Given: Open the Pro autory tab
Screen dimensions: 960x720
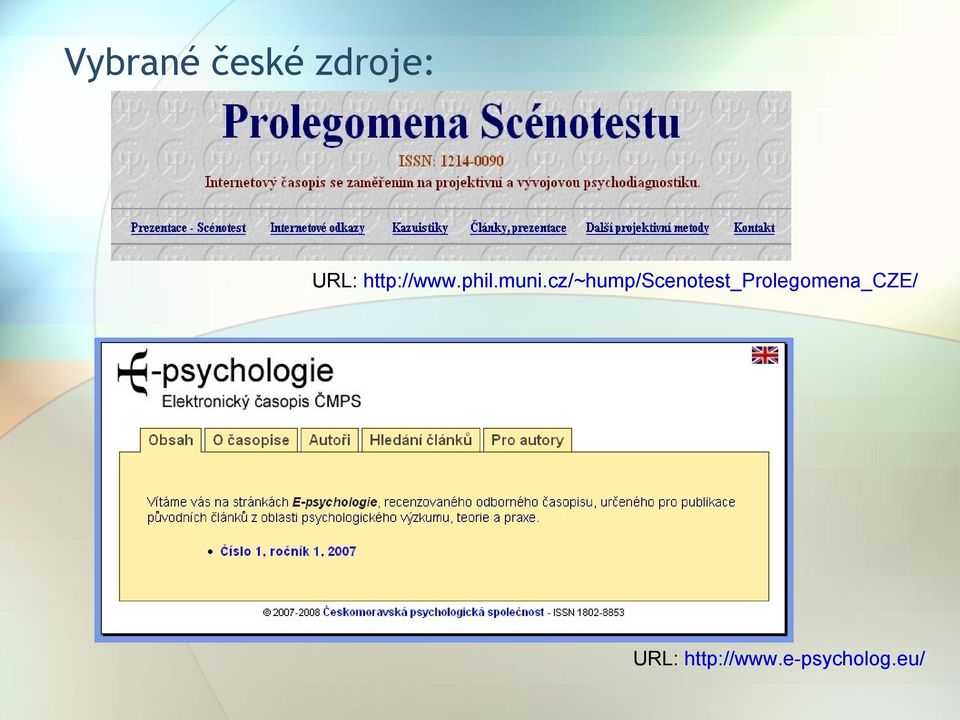Looking at the screenshot, I should [x=527, y=440].
